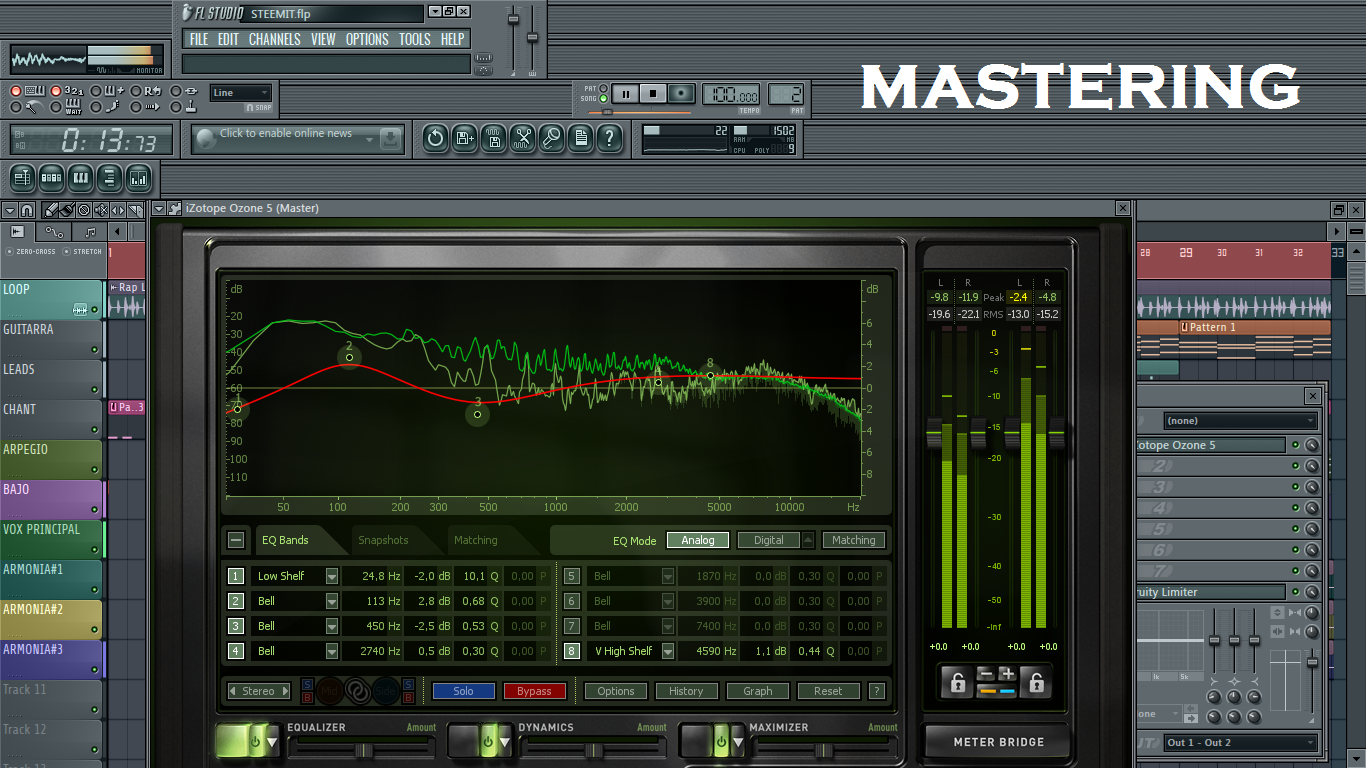This screenshot has height=768, width=1366.
Task: Open the Mixer window icon
Action: (139, 179)
